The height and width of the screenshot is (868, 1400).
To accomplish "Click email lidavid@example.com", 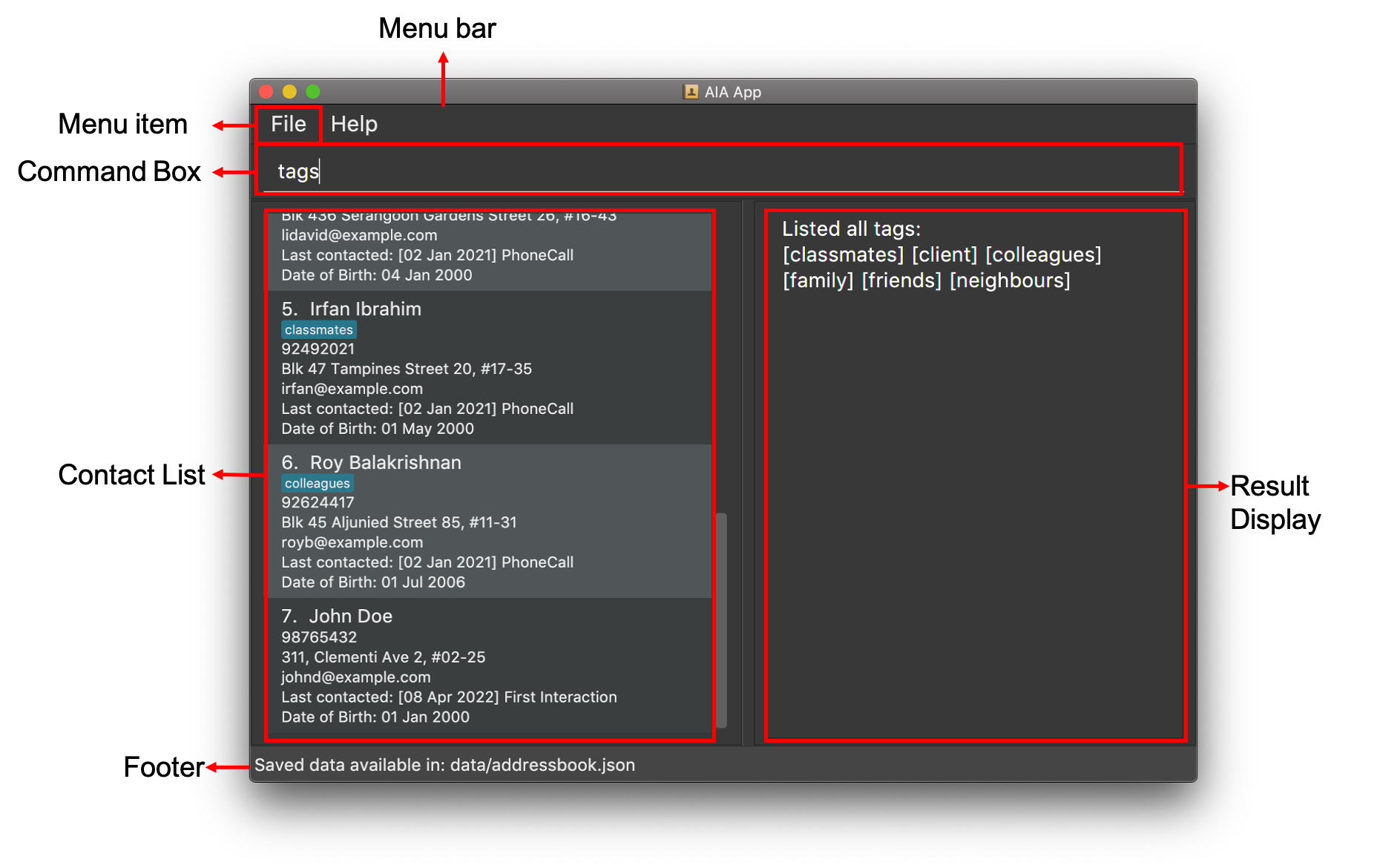I will tap(359, 235).
